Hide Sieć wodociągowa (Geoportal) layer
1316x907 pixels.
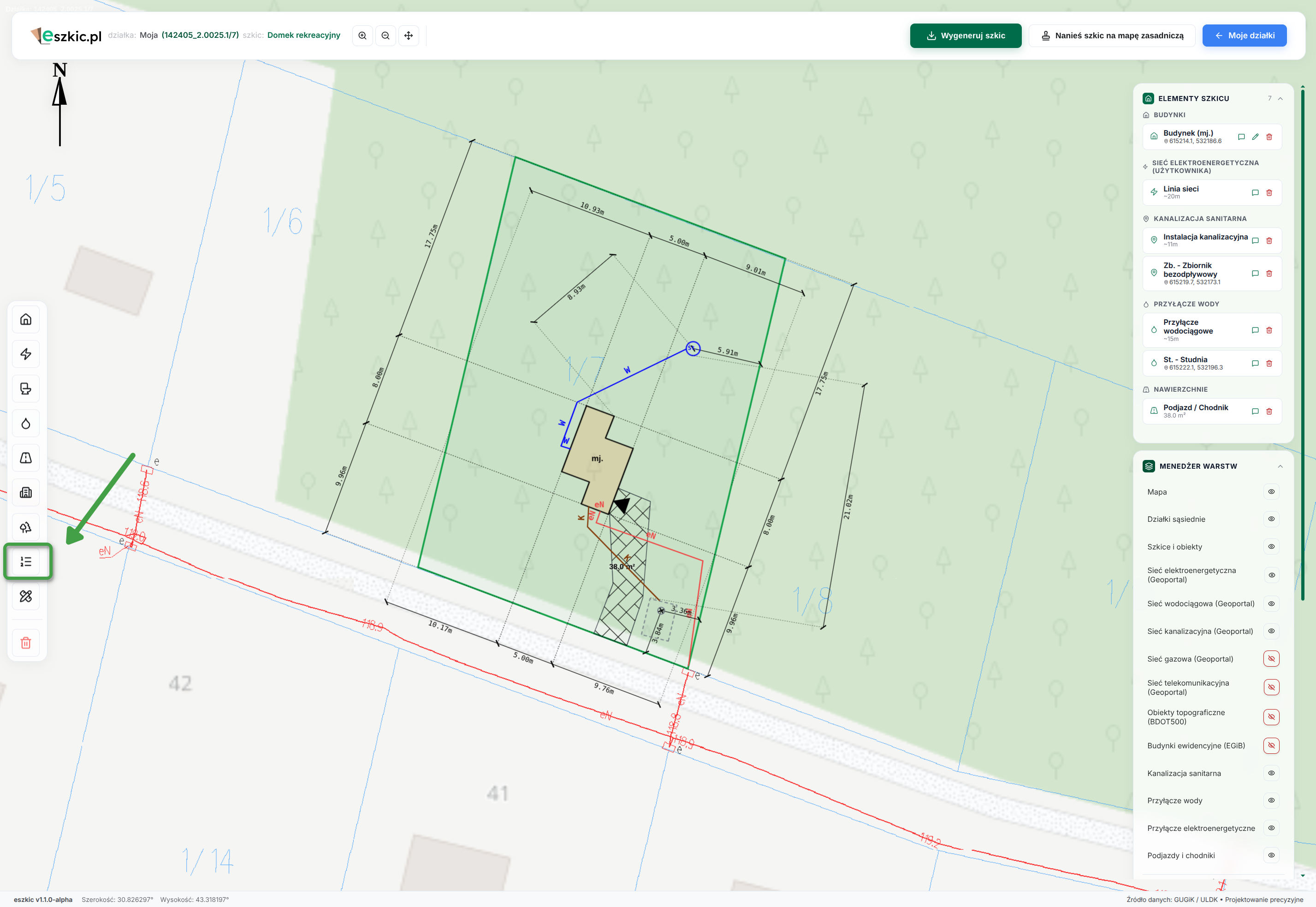[x=1272, y=603]
